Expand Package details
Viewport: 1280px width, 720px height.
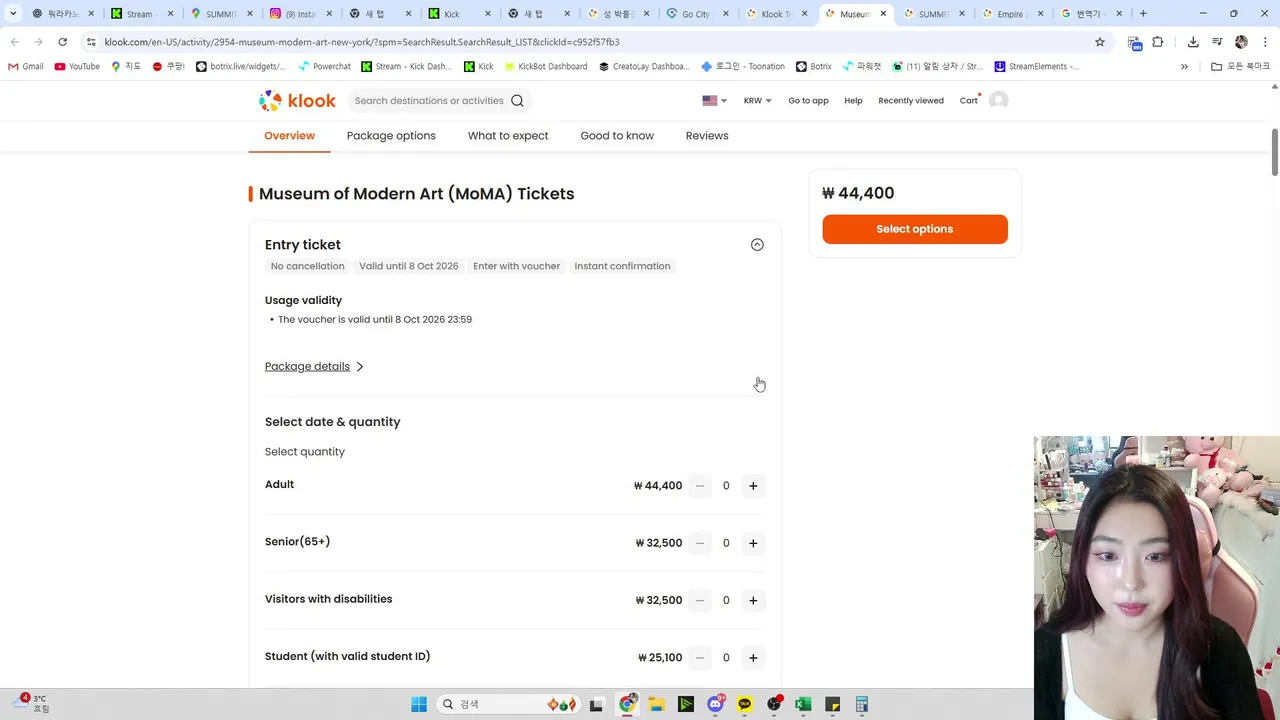click(314, 366)
